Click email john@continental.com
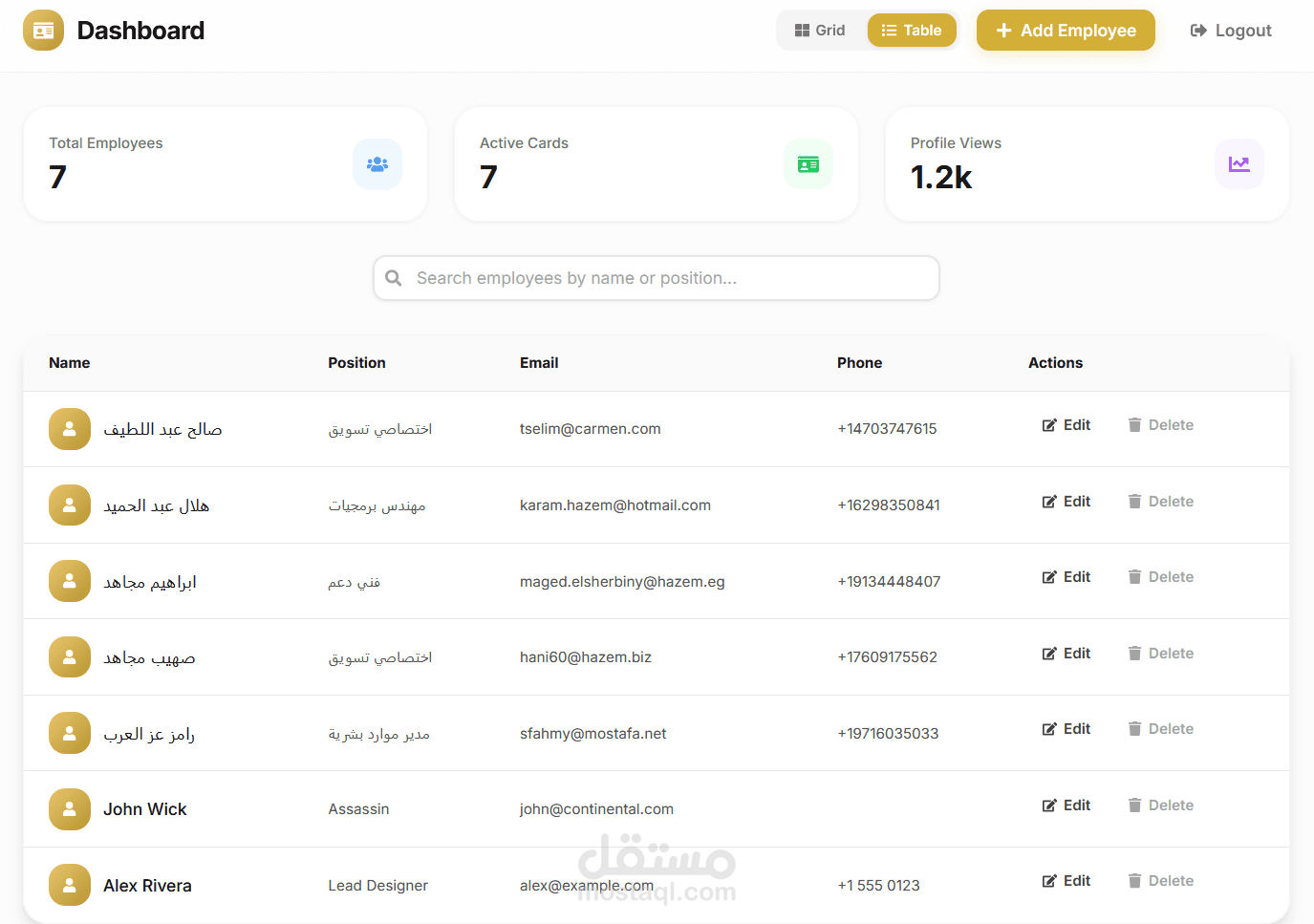 click(596, 809)
